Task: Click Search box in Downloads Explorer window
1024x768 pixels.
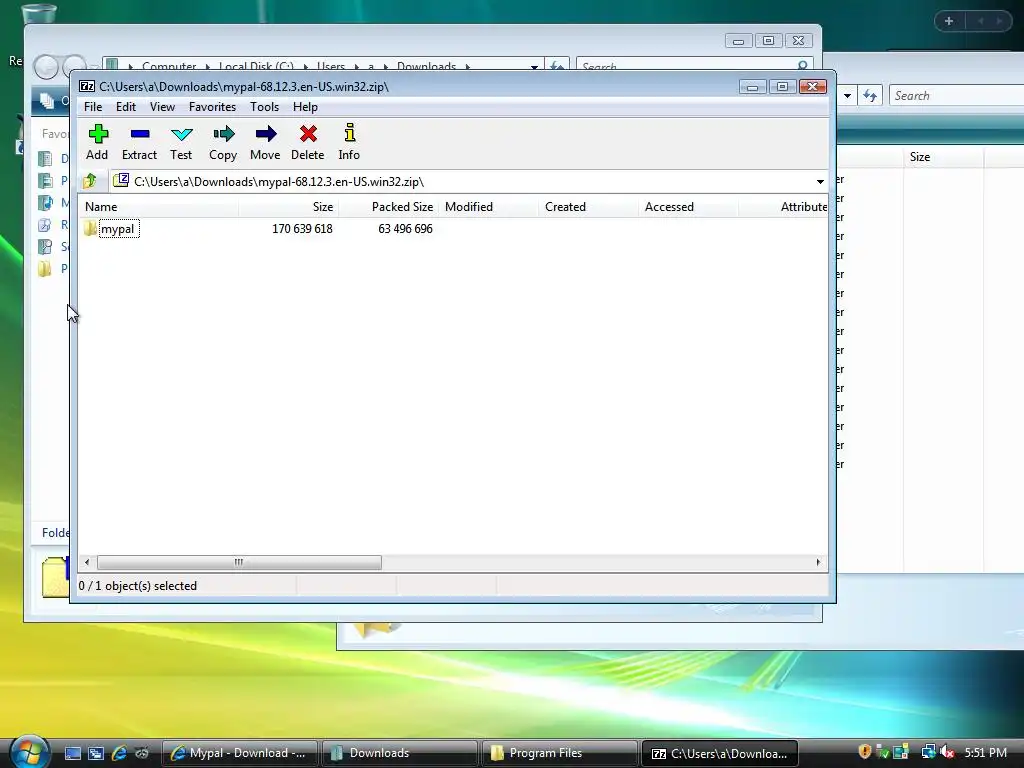Action: click(x=694, y=65)
